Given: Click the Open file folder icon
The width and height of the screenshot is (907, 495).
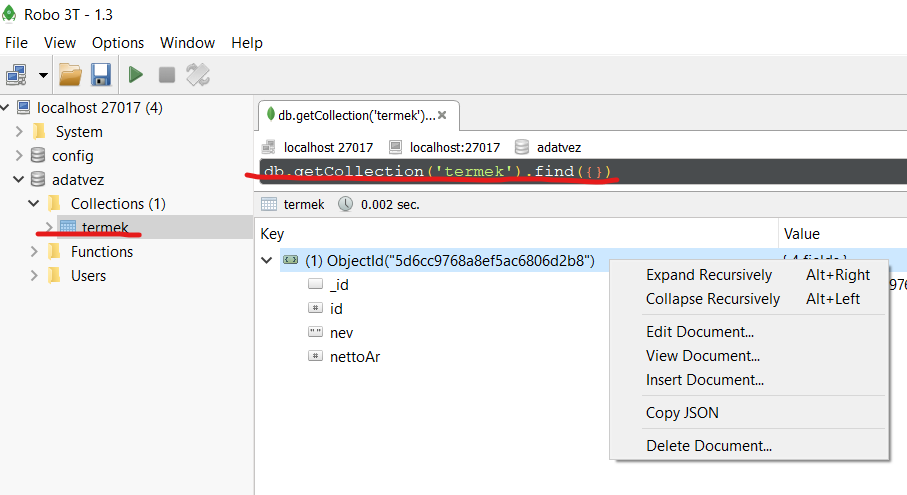Looking at the screenshot, I should click(71, 75).
